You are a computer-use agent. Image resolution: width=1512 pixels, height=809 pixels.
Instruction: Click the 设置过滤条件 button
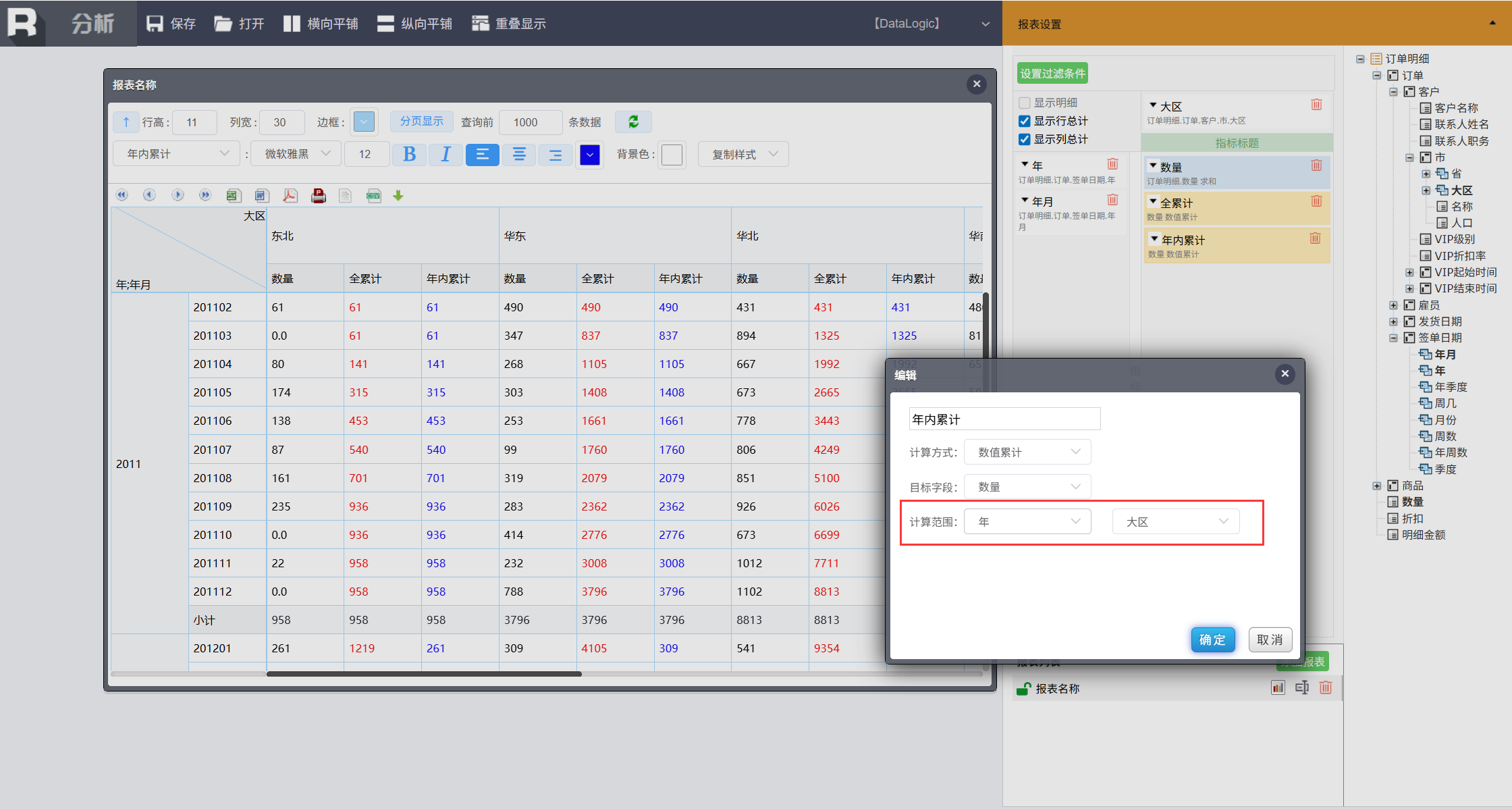(x=1052, y=74)
